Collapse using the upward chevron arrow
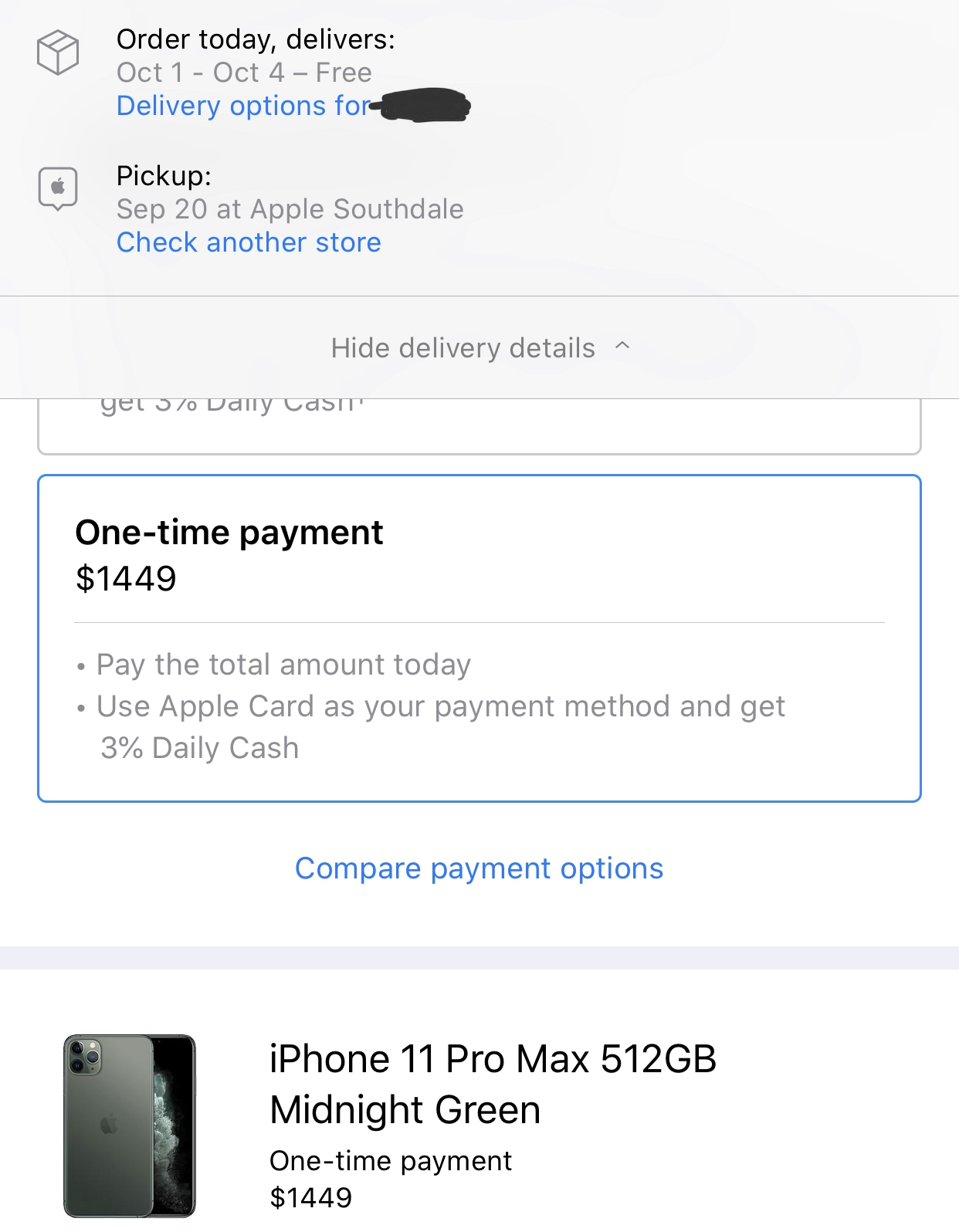This screenshot has width=959, height=1232. [622, 347]
